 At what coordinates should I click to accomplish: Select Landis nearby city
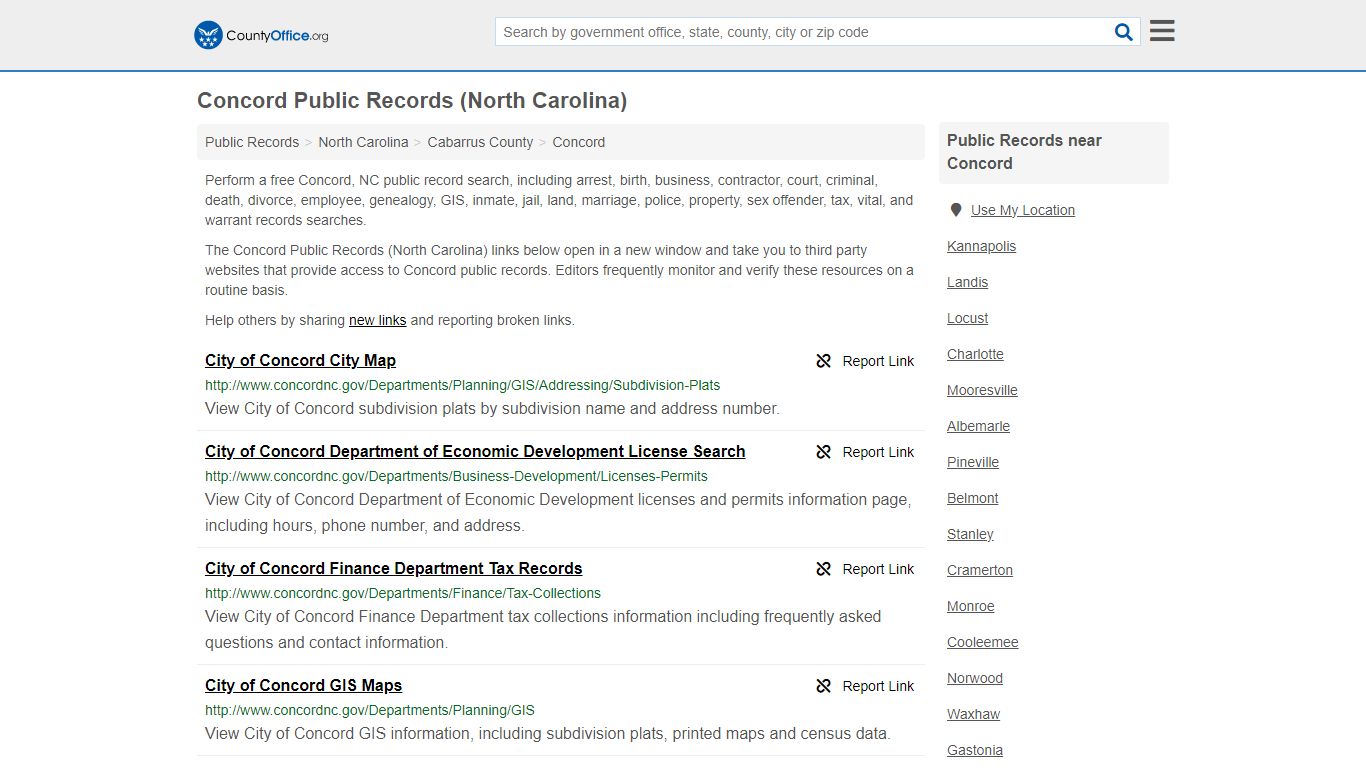pyautogui.click(x=967, y=282)
